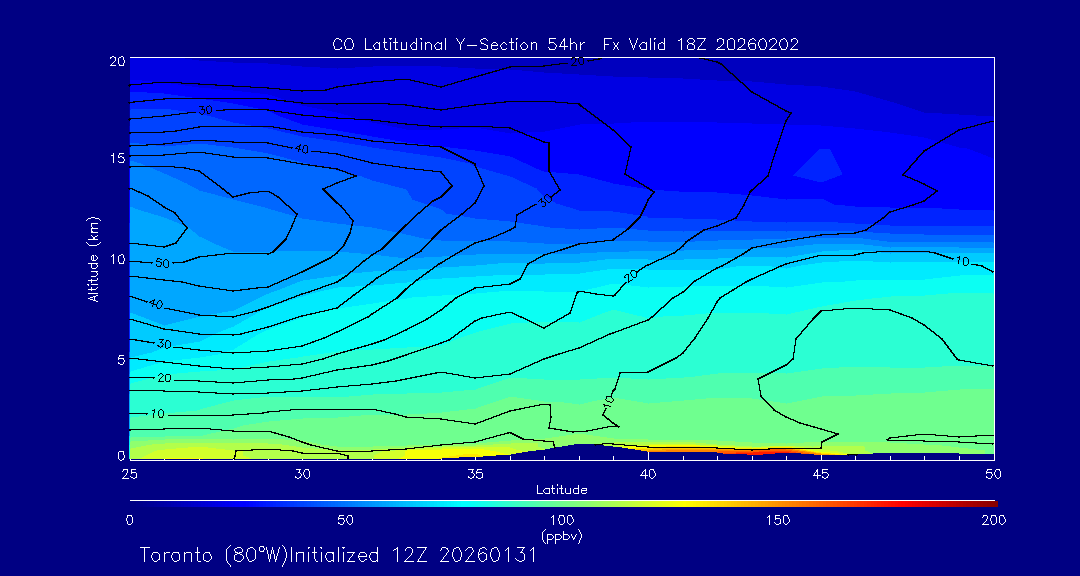This screenshot has width=1080, height=576.
Task: Click the 'Altitude (km)' y-axis label
Action: coord(93,259)
